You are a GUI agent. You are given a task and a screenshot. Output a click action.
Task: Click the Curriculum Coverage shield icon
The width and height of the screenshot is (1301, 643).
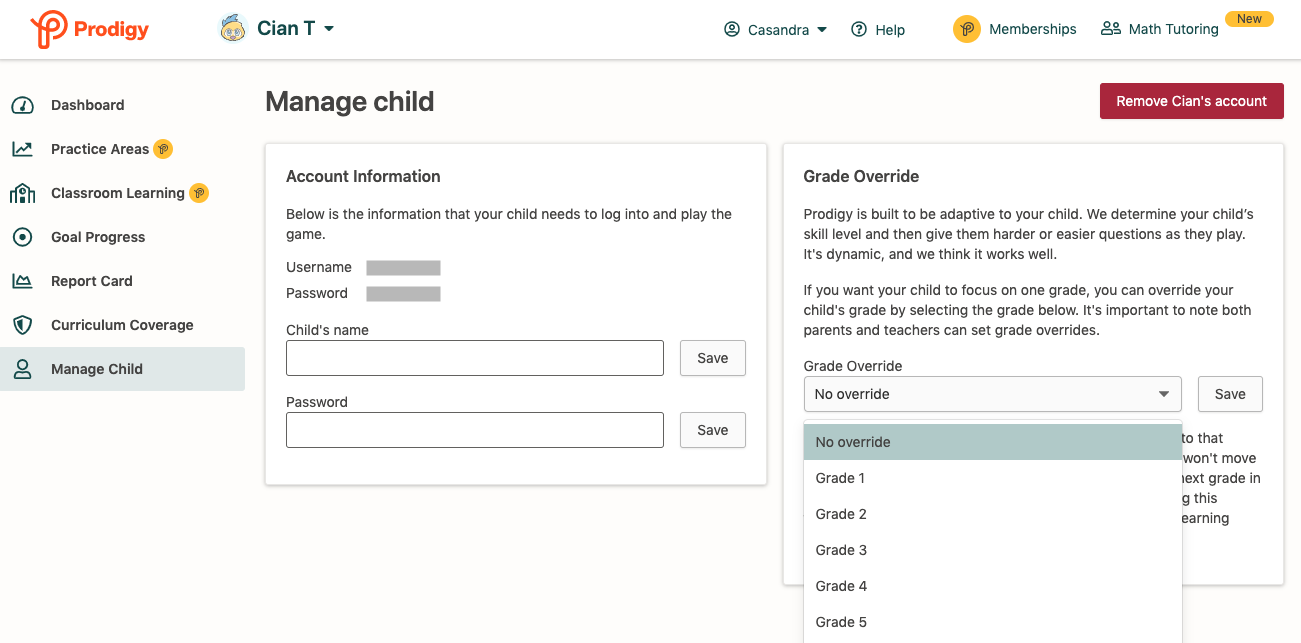[22, 325]
